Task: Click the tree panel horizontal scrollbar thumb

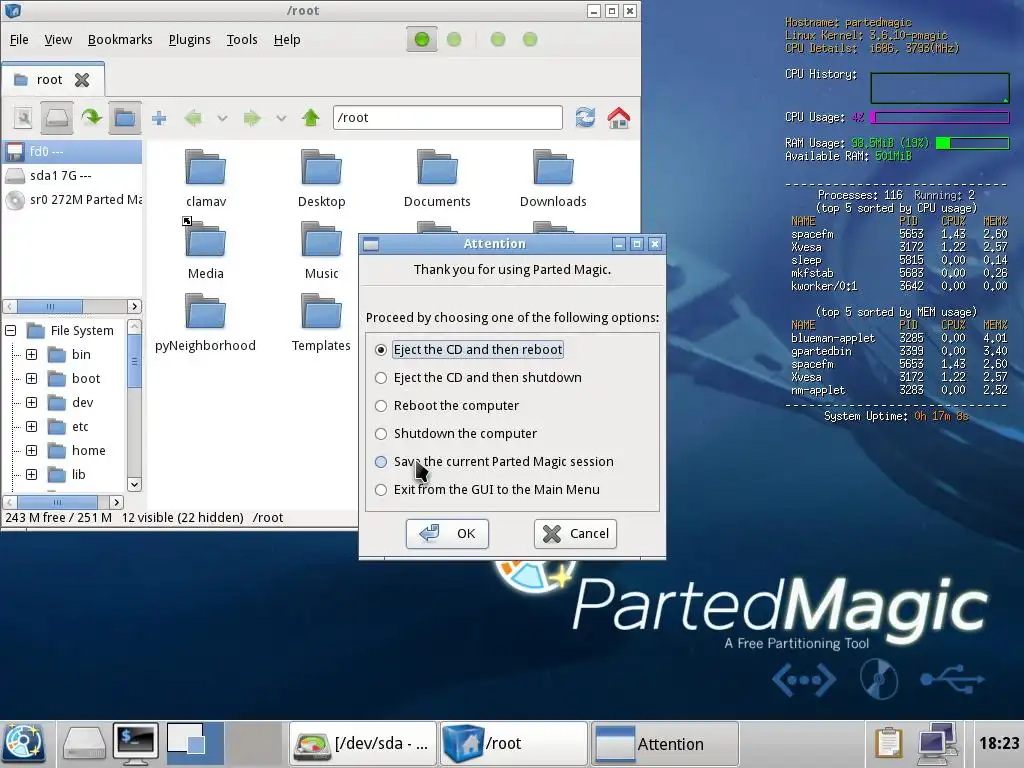Action: (x=57, y=502)
